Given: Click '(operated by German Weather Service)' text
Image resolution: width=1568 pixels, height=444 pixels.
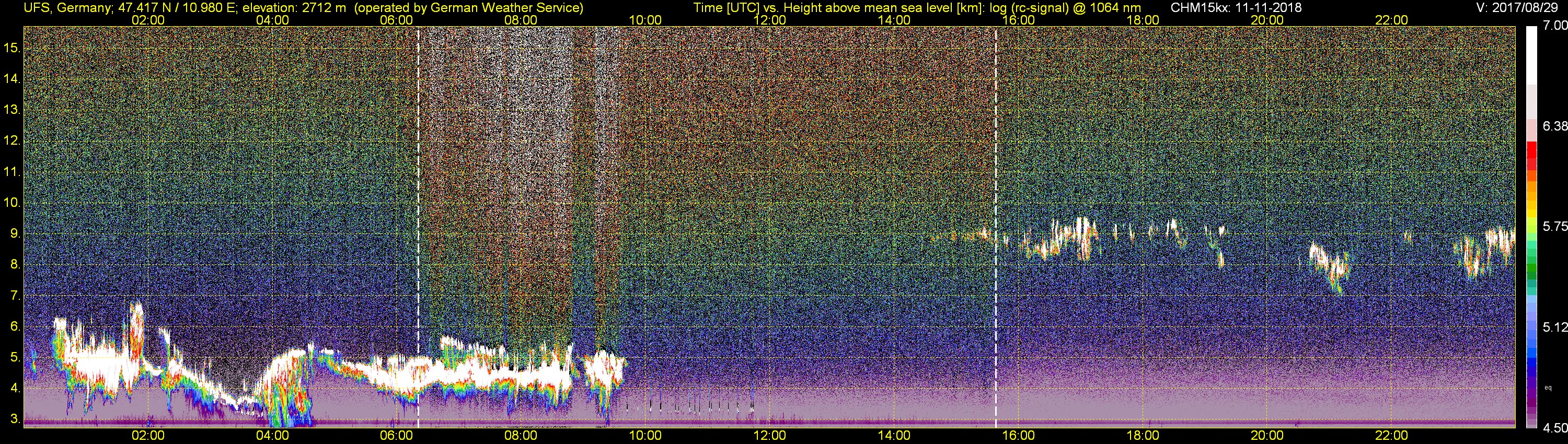Looking at the screenshot, I should pos(469,7).
